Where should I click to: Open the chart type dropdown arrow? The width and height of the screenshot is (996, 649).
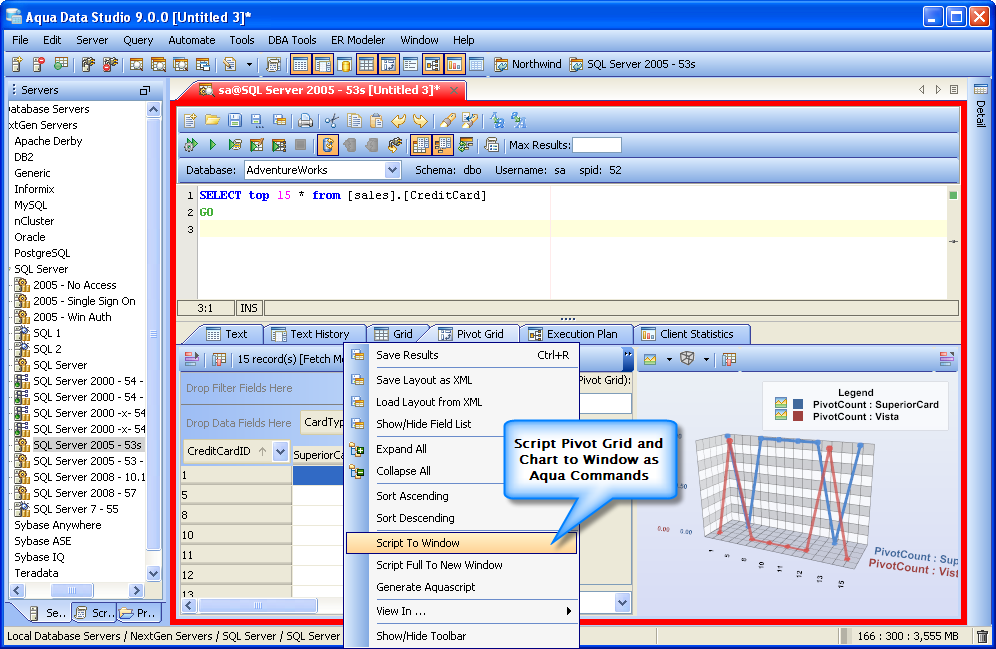point(669,359)
